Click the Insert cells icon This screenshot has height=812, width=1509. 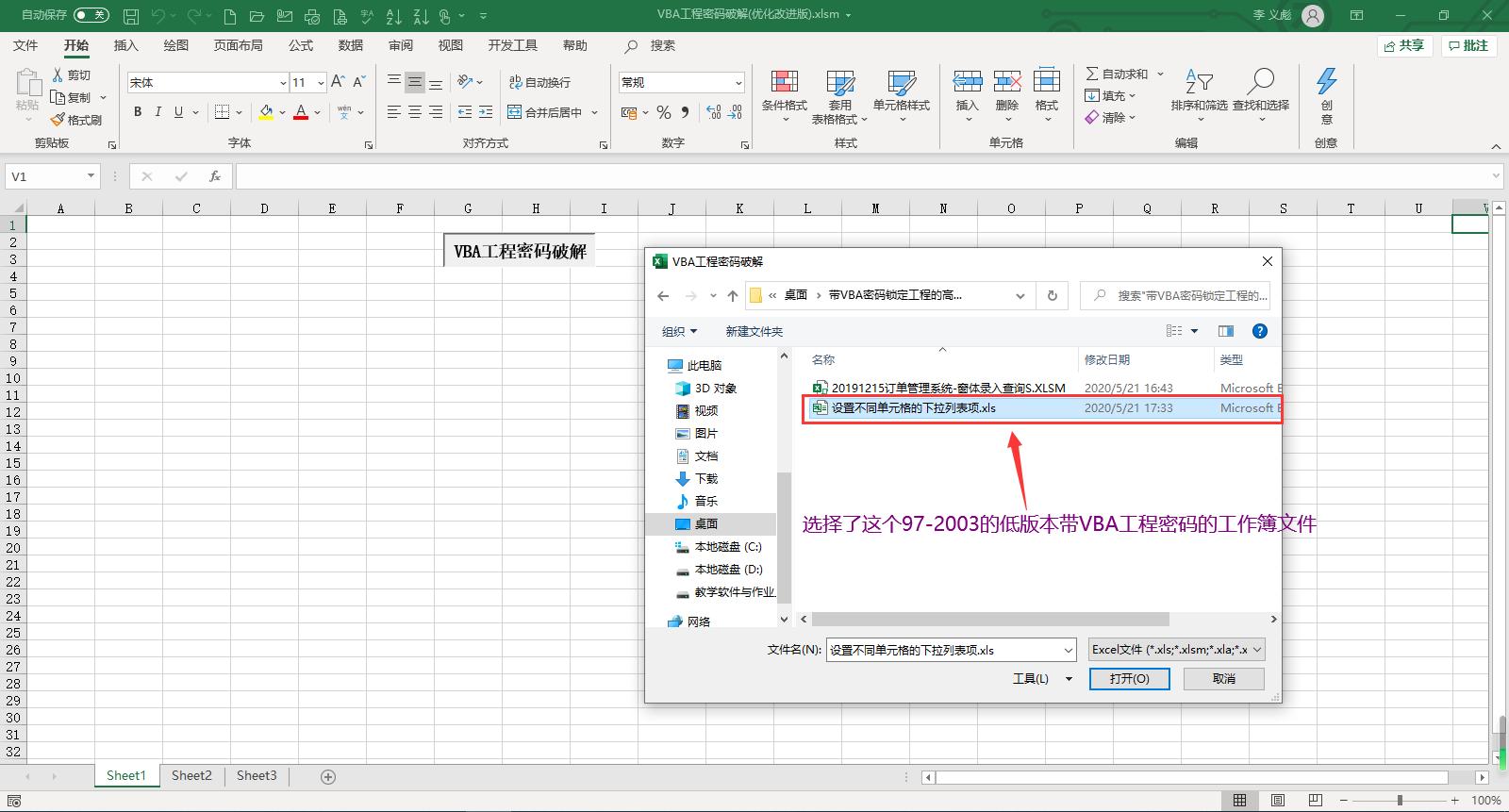[x=968, y=81]
